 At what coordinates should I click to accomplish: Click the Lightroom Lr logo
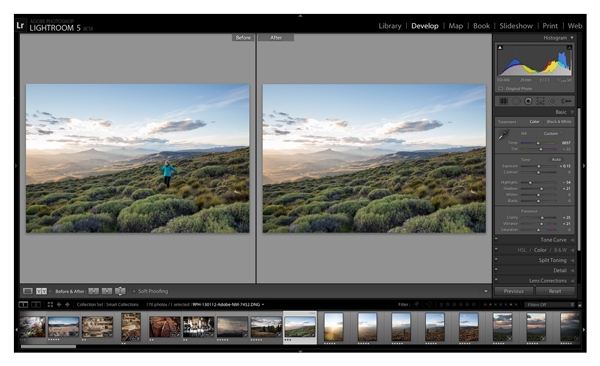click(x=20, y=25)
